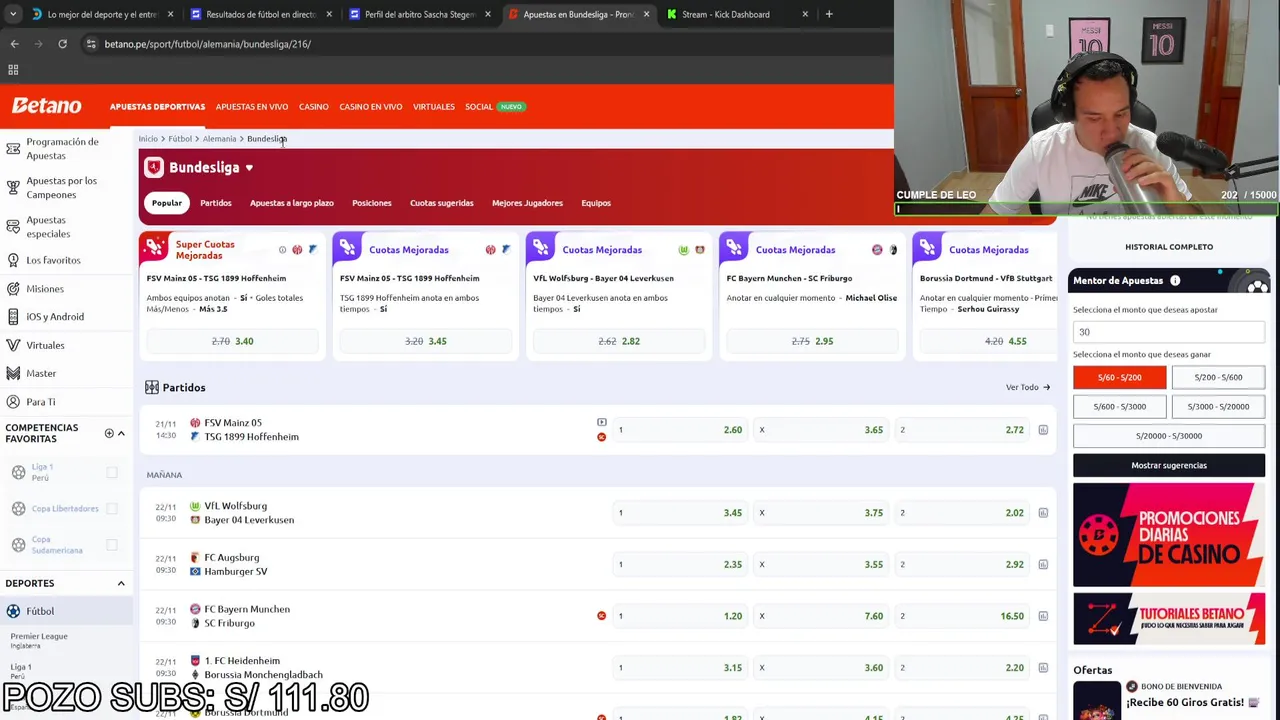
Task: Click the info icon on Super Cuotas Mejoradas card
Action: click(282, 250)
